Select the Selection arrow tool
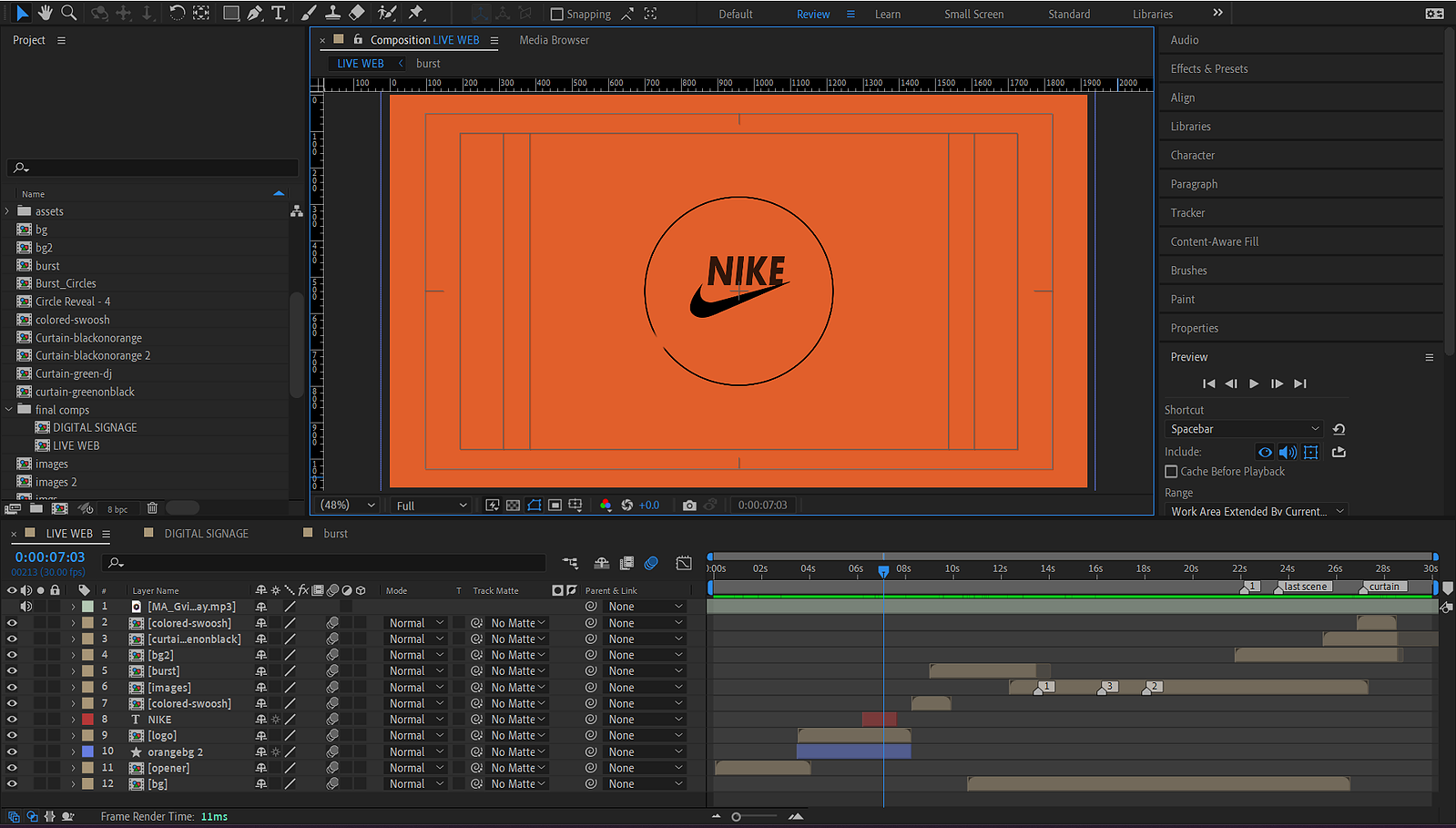Image resolution: width=1456 pixels, height=828 pixels. click(22, 13)
